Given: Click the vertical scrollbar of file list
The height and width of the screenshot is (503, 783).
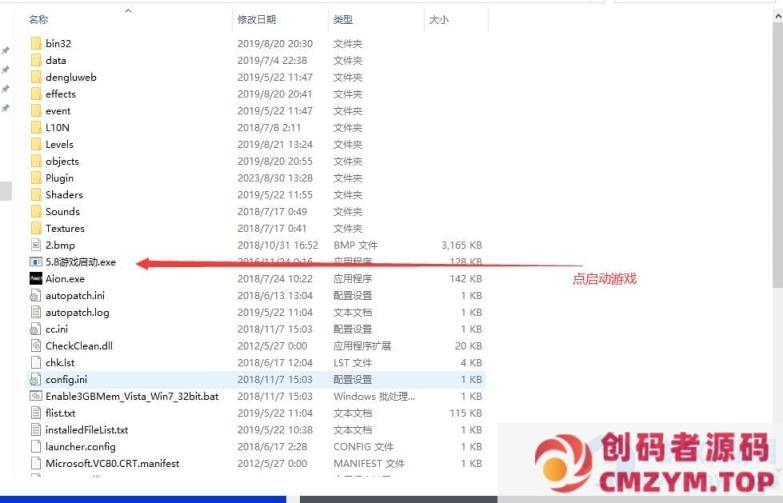Looking at the screenshot, I should (x=778, y=155).
